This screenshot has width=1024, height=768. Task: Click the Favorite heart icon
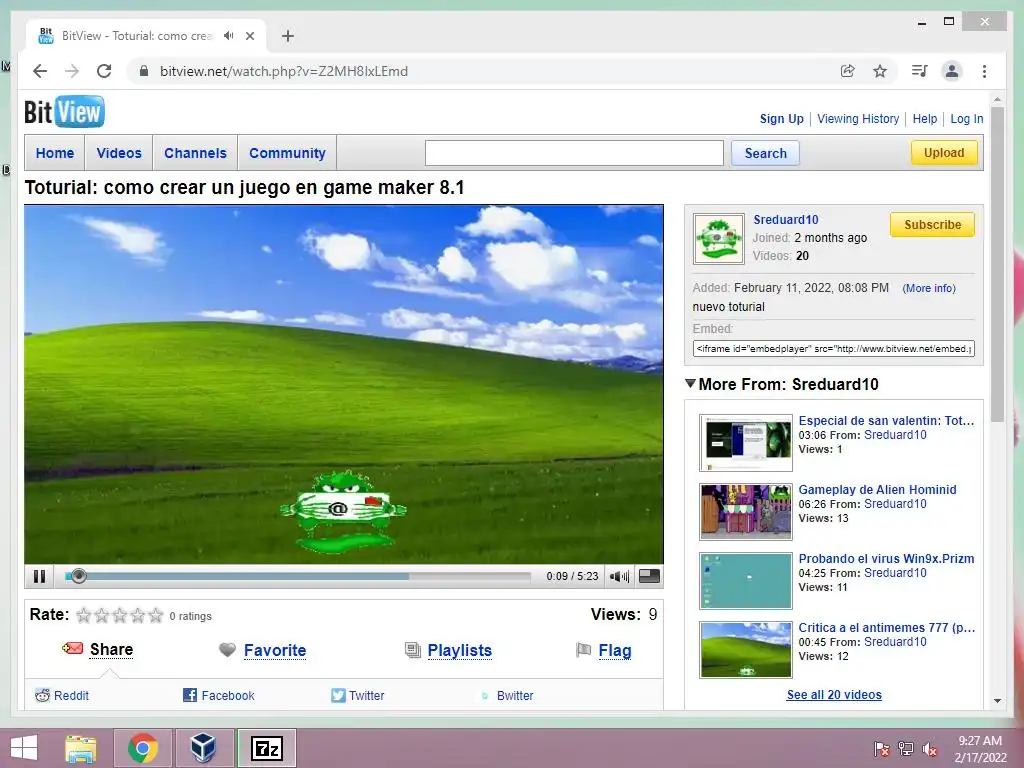click(x=227, y=650)
